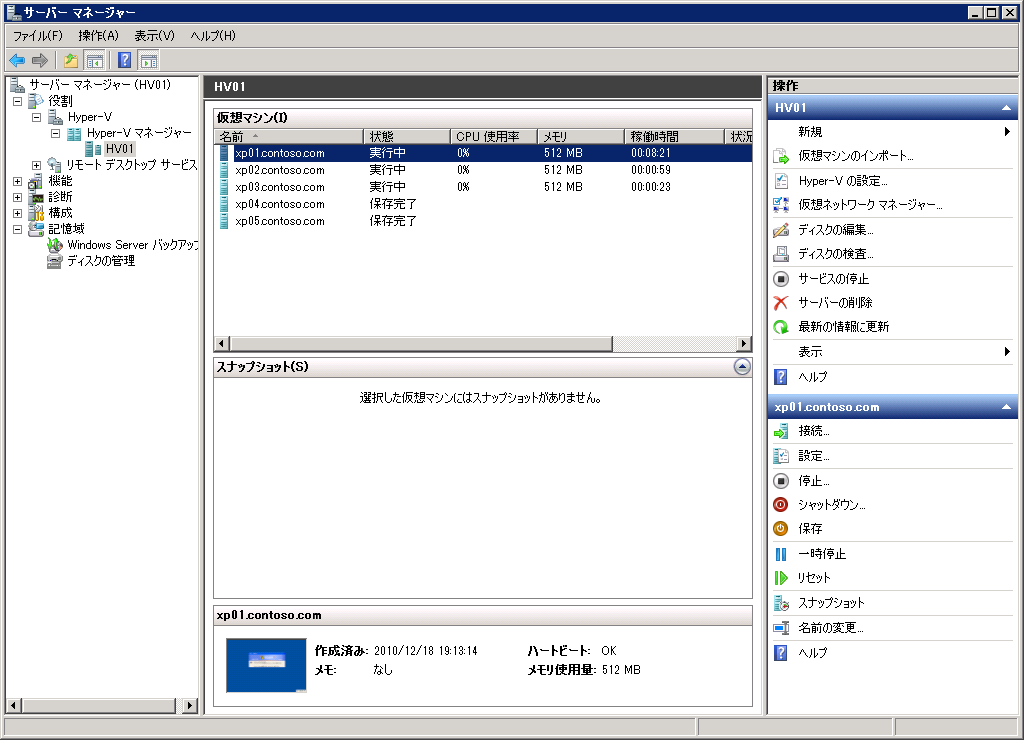This screenshot has width=1024, height=740.
Task: Collapse the 役割 tree node
Action: tap(18, 101)
